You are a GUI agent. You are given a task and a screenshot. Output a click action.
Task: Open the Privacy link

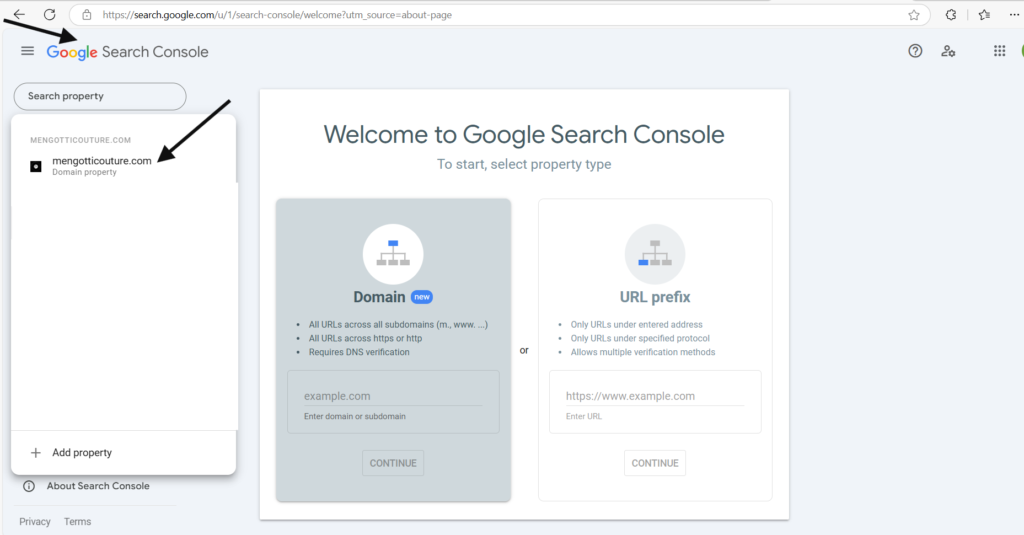[x=35, y=521]
